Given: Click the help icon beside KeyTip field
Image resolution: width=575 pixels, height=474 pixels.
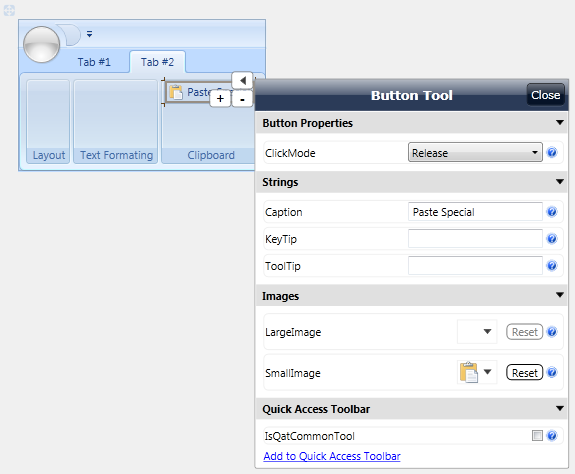Looking at the screenshot, I should click(552, 239).
